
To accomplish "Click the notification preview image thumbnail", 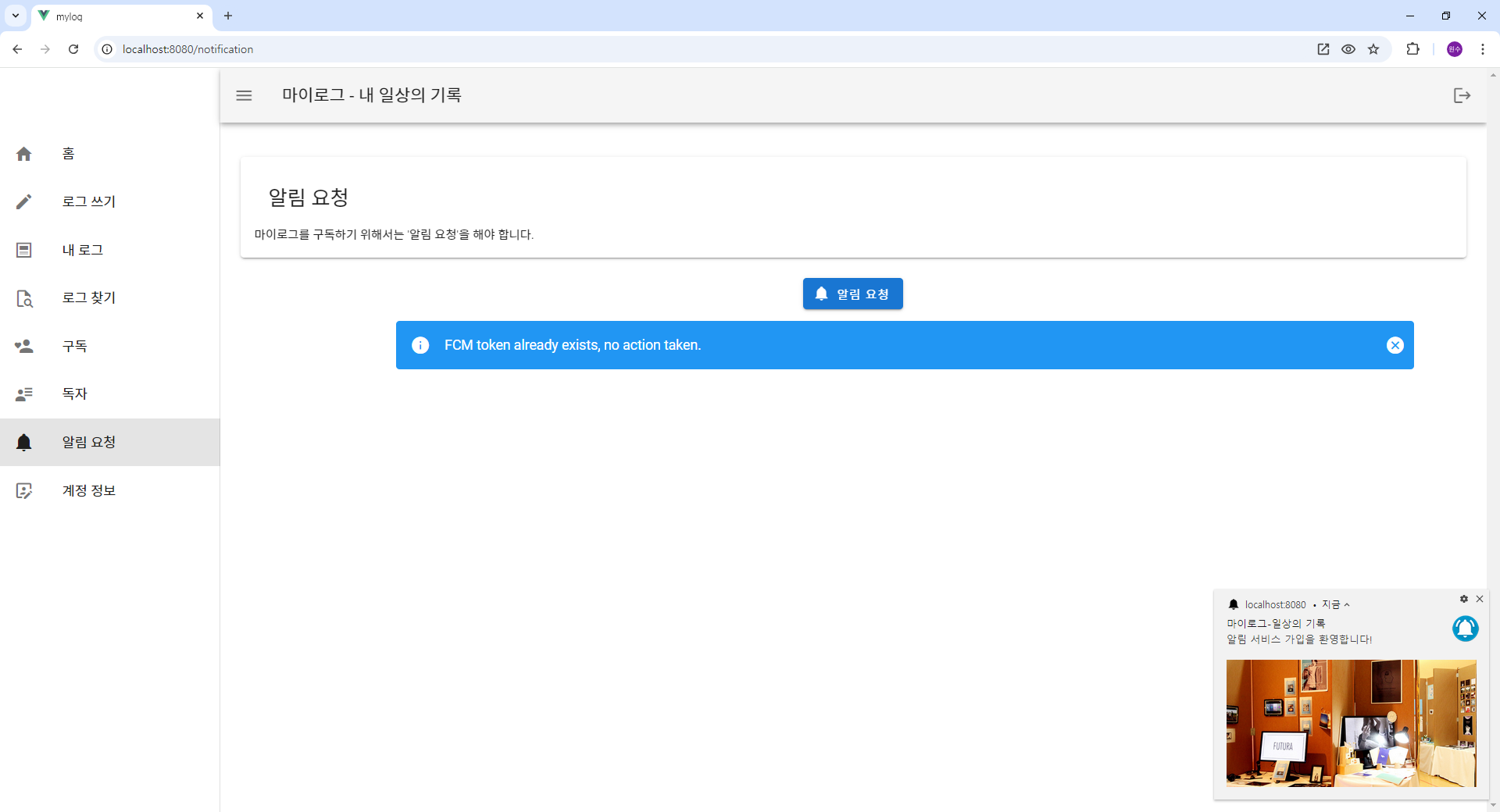I will click(1350, 724).
